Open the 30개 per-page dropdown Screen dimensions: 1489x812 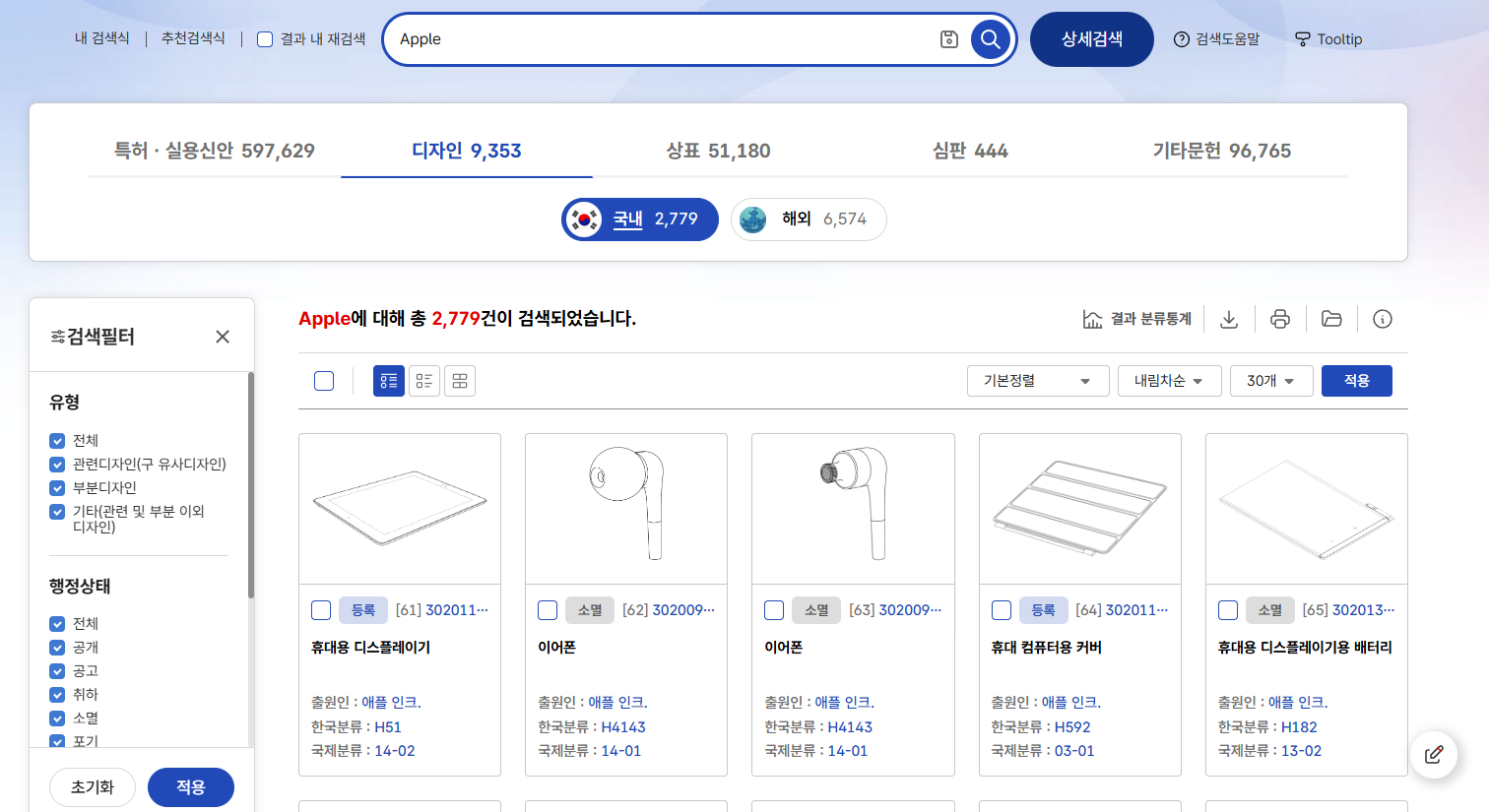point(1271,381)
